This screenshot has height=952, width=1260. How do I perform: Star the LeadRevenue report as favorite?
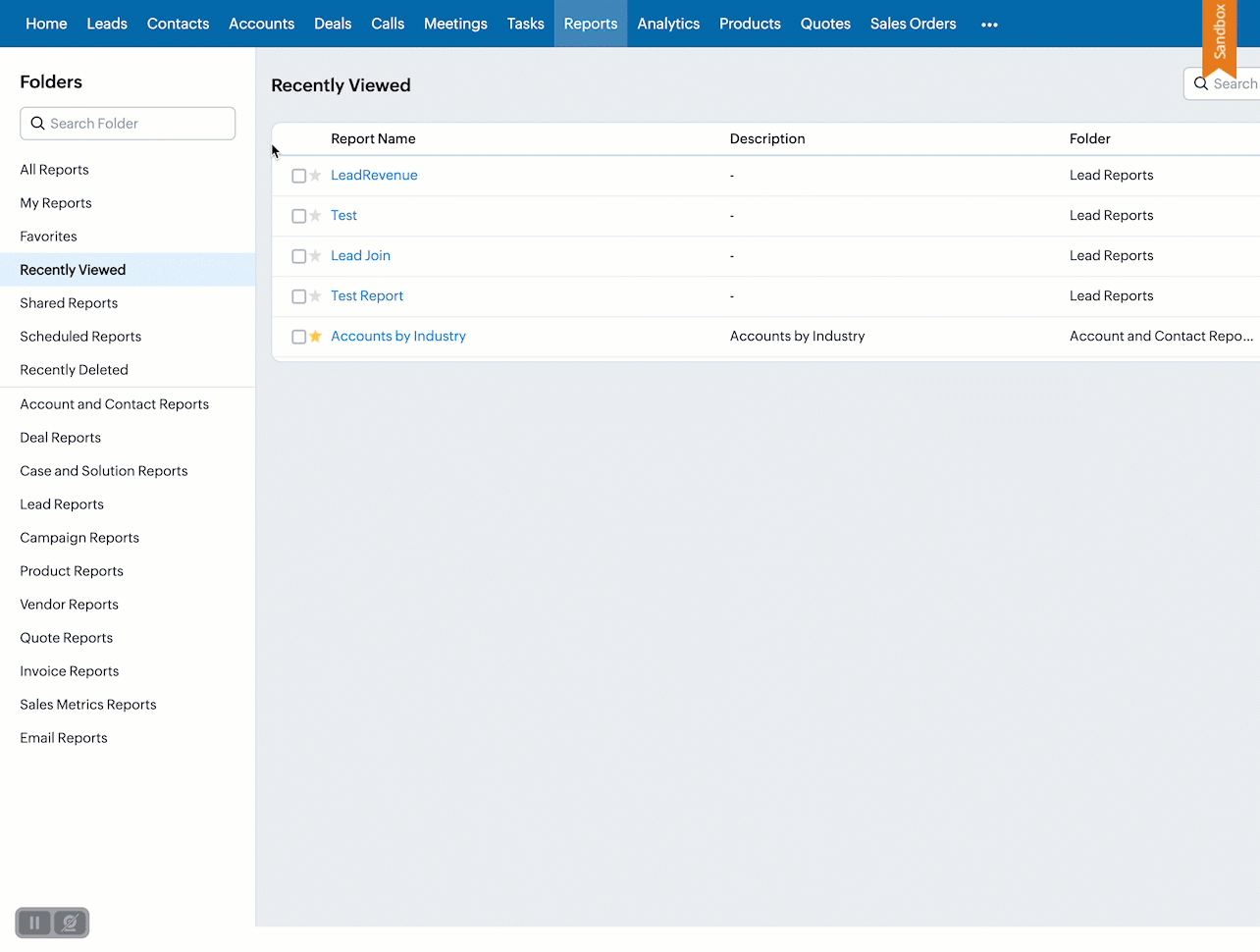[x=315, y=176]
